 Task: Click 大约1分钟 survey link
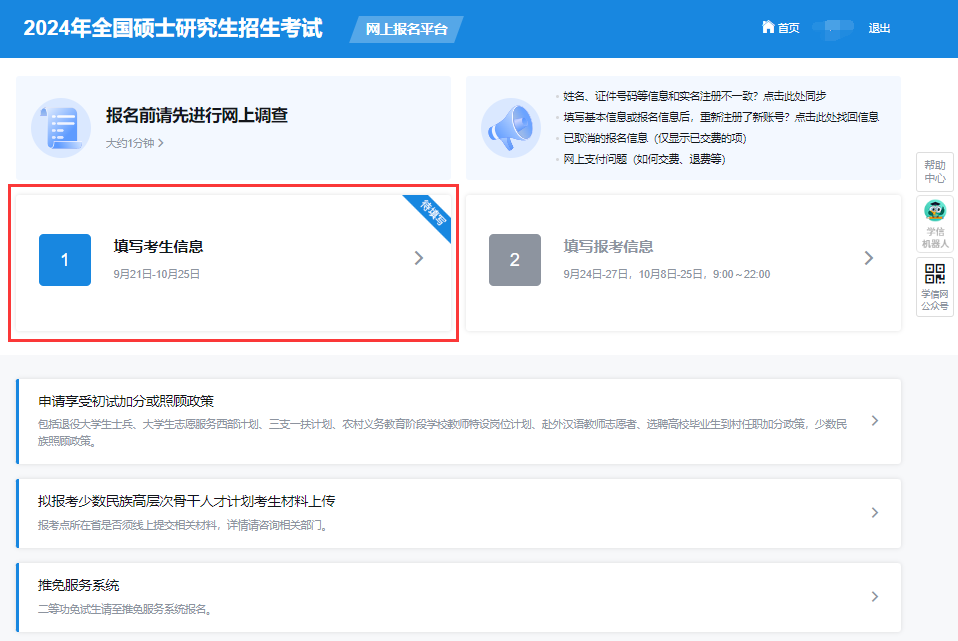pos(134,143)
